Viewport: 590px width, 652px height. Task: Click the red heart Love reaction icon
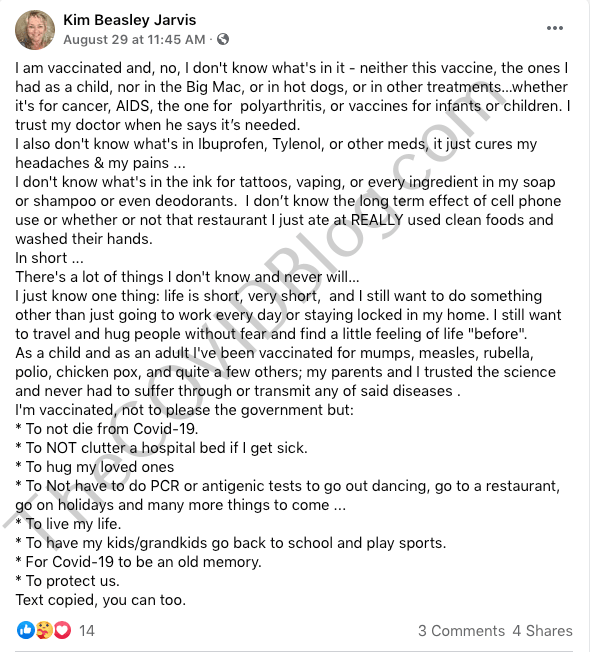(x=62, y=630)
